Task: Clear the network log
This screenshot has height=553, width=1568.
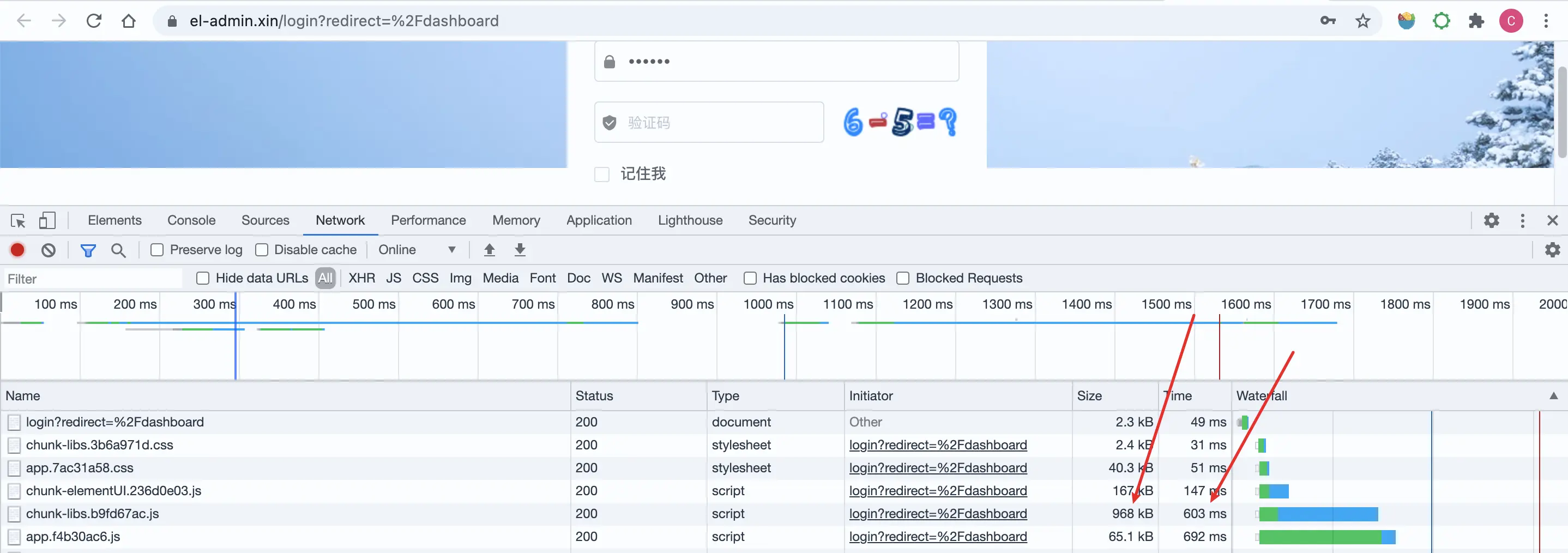Action: (49, 250)
